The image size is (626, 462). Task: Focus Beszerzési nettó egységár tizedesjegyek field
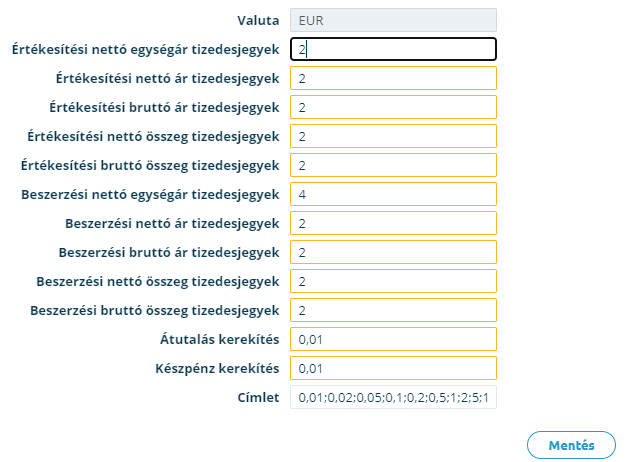click(393, 194)
